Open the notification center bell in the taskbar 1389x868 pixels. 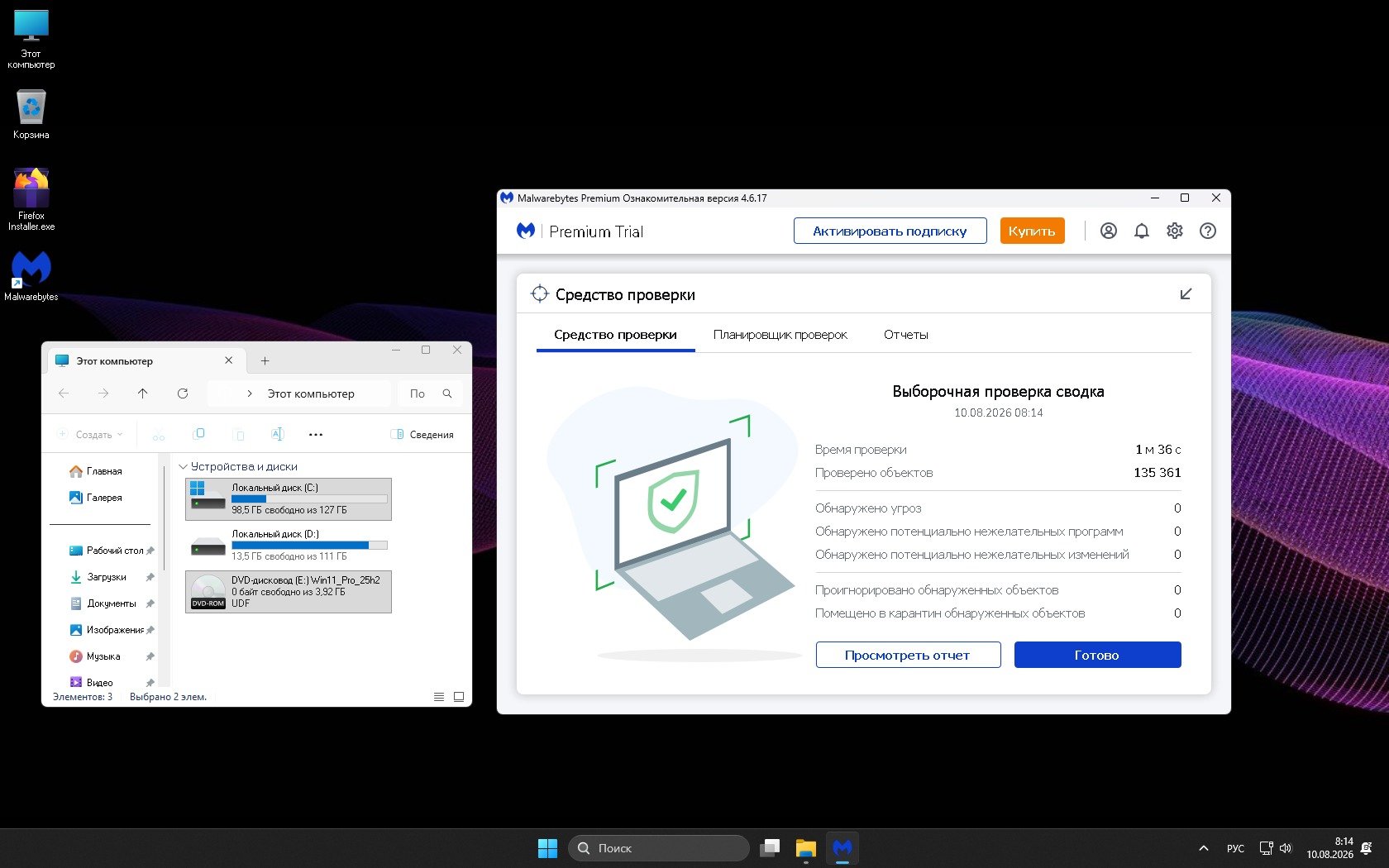pyautogui.click(x=1367, y=848)
